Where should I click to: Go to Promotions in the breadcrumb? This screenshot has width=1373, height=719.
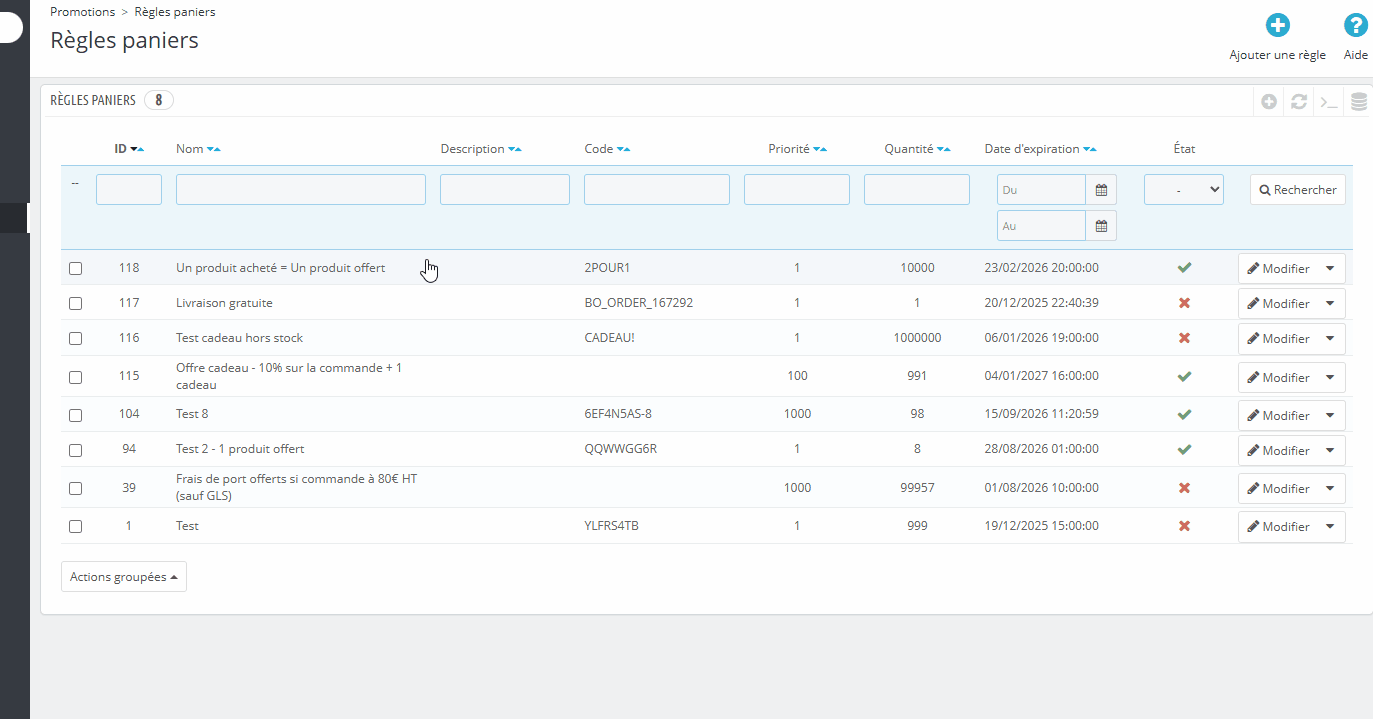(x=83, y=12)
